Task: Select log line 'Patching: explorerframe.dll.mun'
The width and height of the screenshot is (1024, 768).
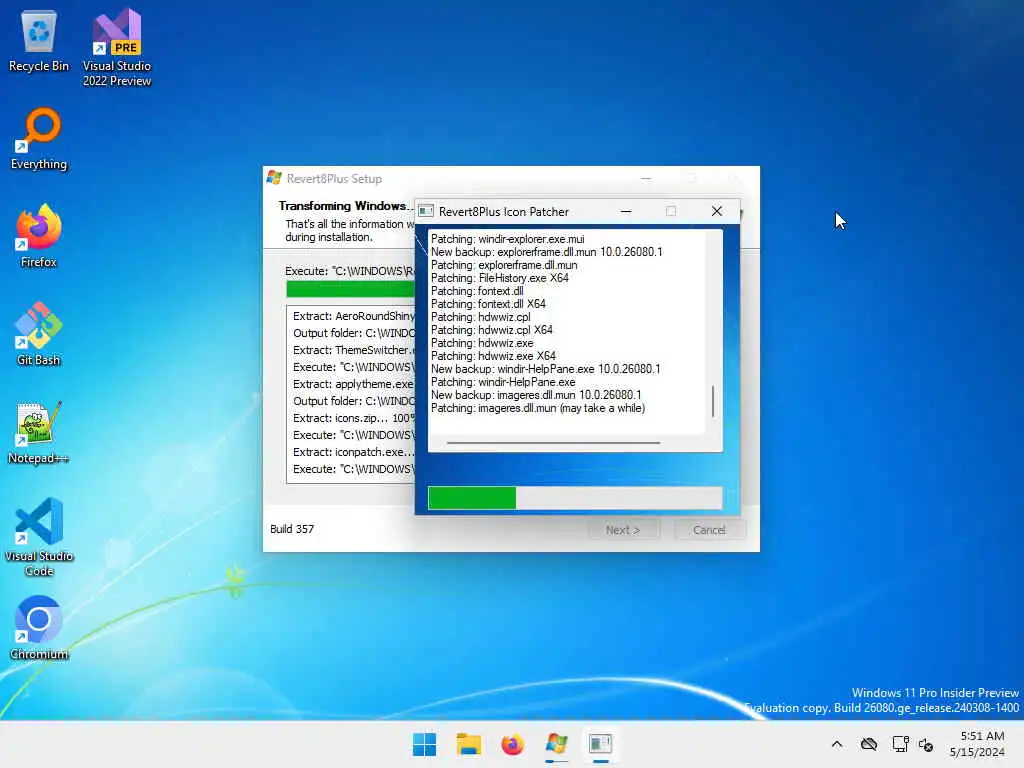Action: [504, 265]
